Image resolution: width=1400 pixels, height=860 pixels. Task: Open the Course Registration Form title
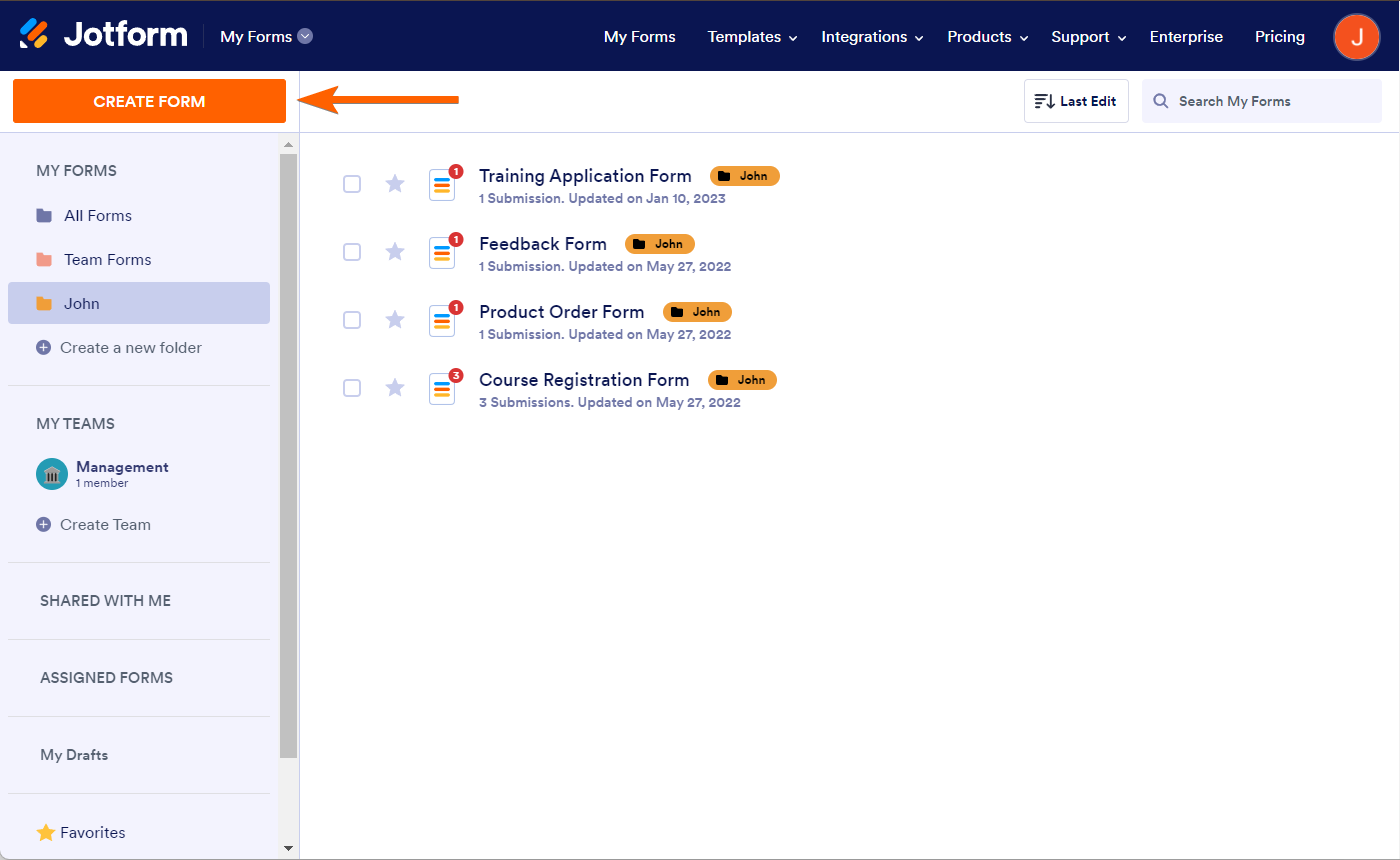[x=584, y=380]
